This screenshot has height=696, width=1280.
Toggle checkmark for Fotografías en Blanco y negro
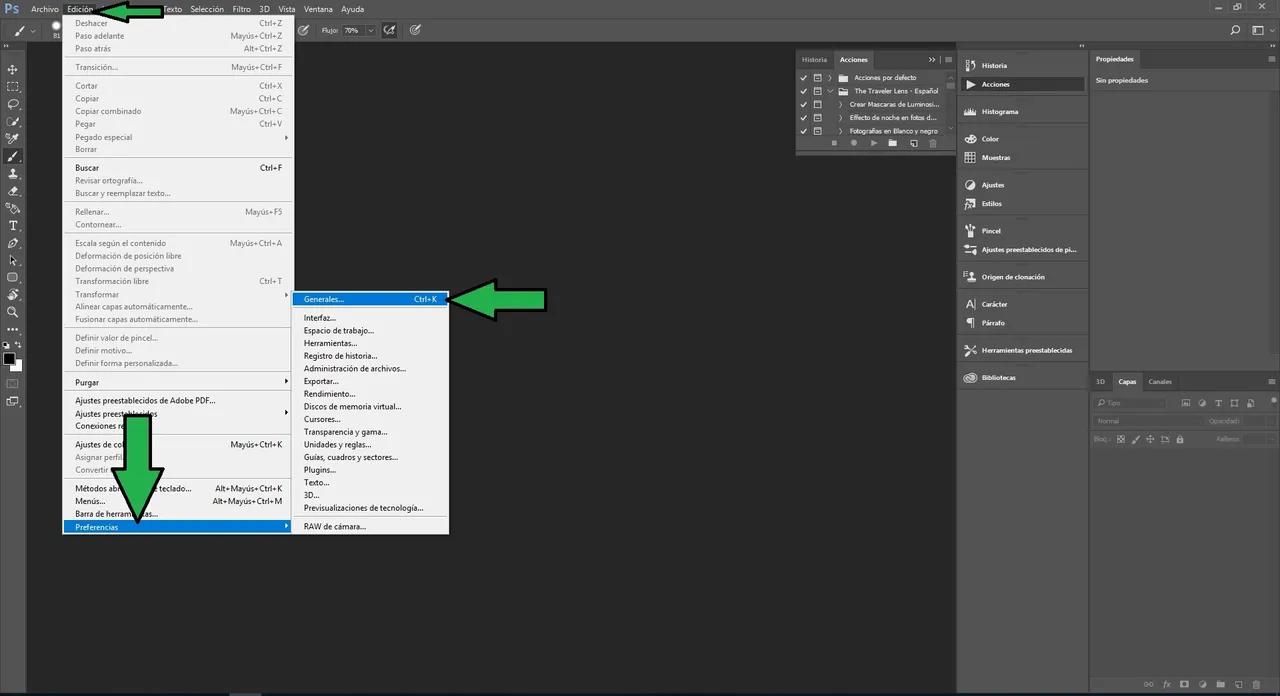(803, 131)
